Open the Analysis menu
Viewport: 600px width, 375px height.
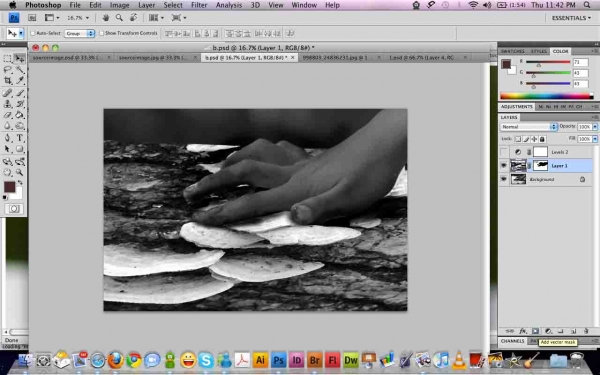point(229,5)
